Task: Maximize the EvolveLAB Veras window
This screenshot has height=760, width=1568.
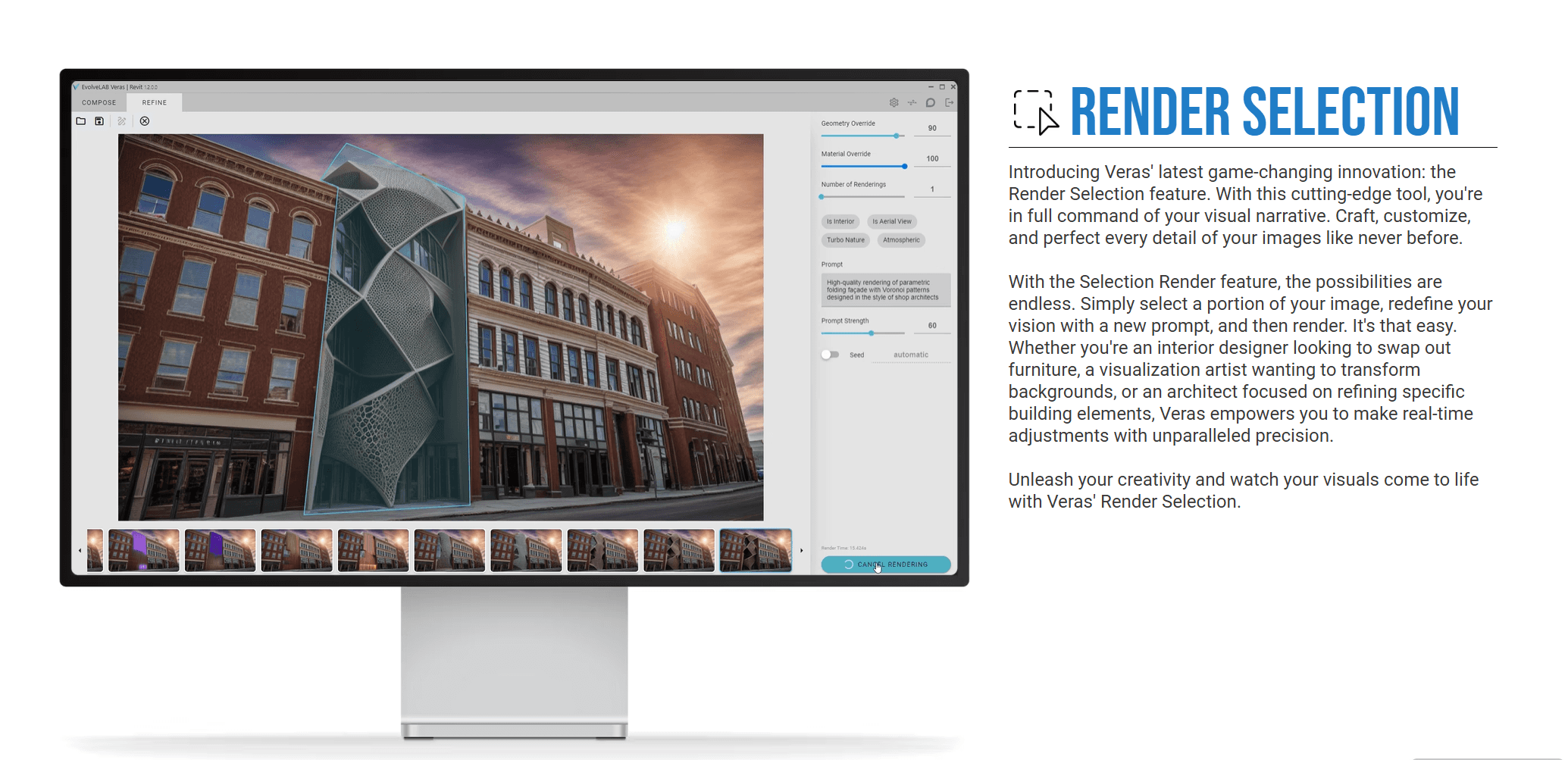Action: [942, 87]
